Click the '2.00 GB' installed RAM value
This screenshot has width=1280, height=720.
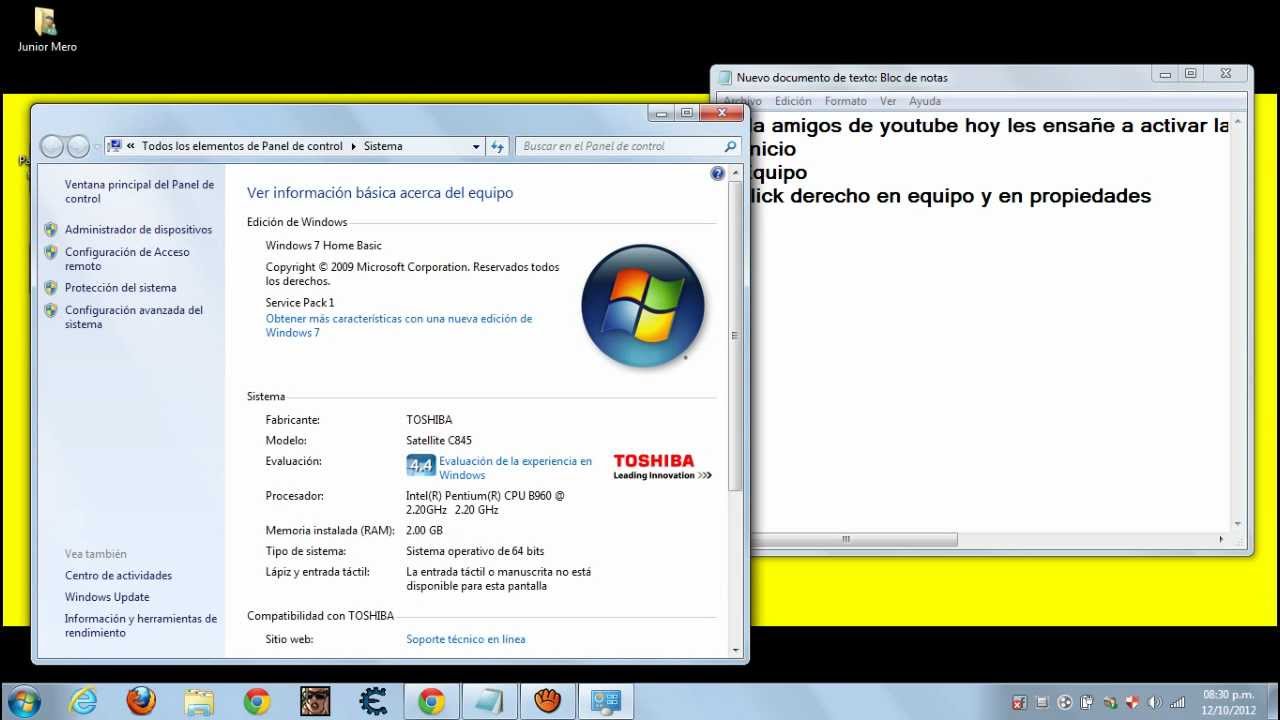click(424, 530)
